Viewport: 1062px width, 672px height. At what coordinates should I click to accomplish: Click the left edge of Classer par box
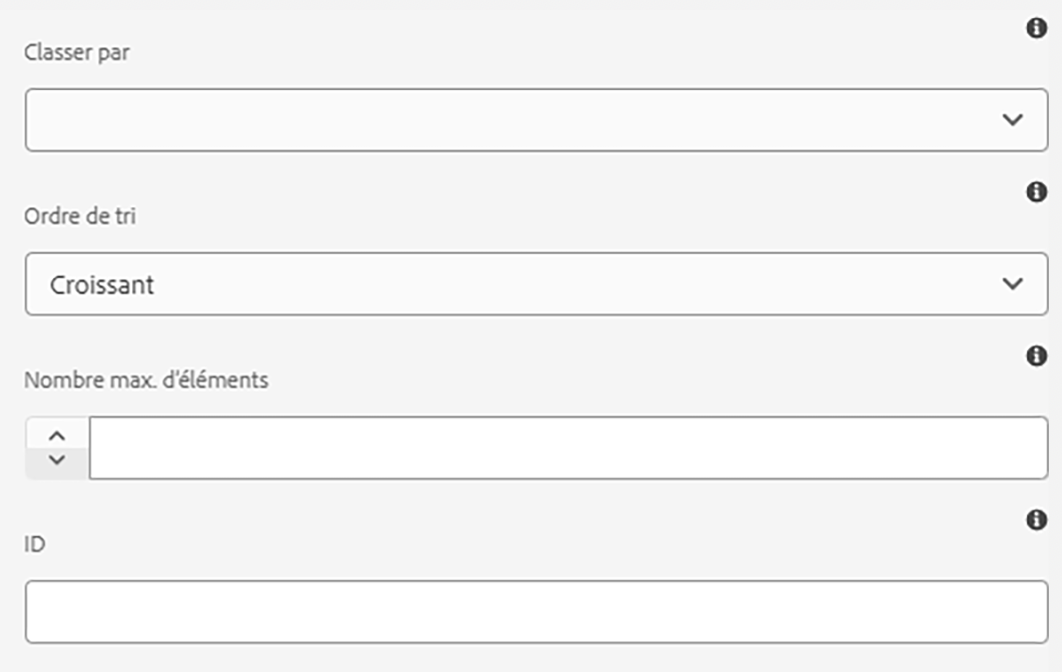(40, 120)
